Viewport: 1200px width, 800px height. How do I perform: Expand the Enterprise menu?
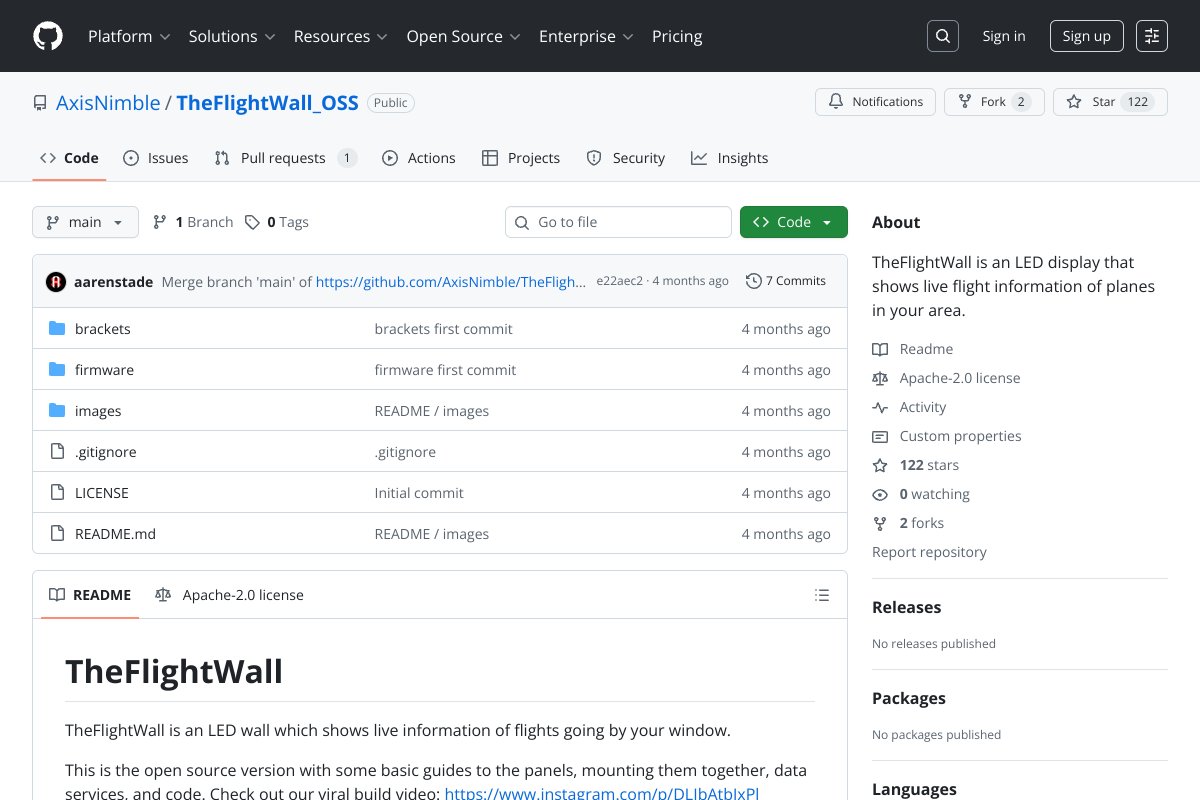[x=586, y=36]
